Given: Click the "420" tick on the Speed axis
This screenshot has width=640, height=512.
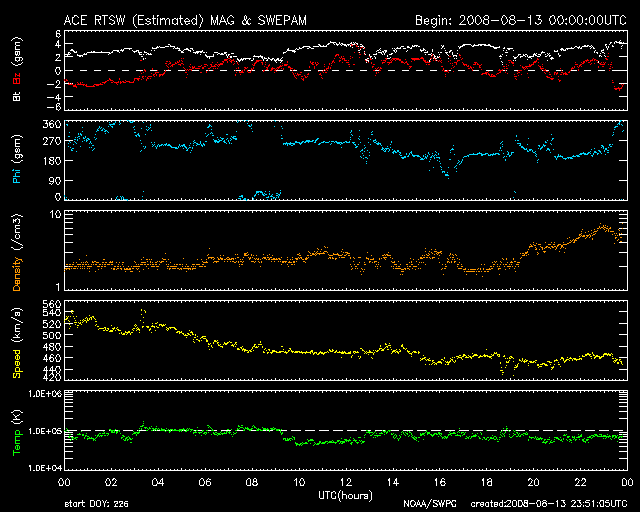Looking at the screenshot, I should [x=52, y=376].
